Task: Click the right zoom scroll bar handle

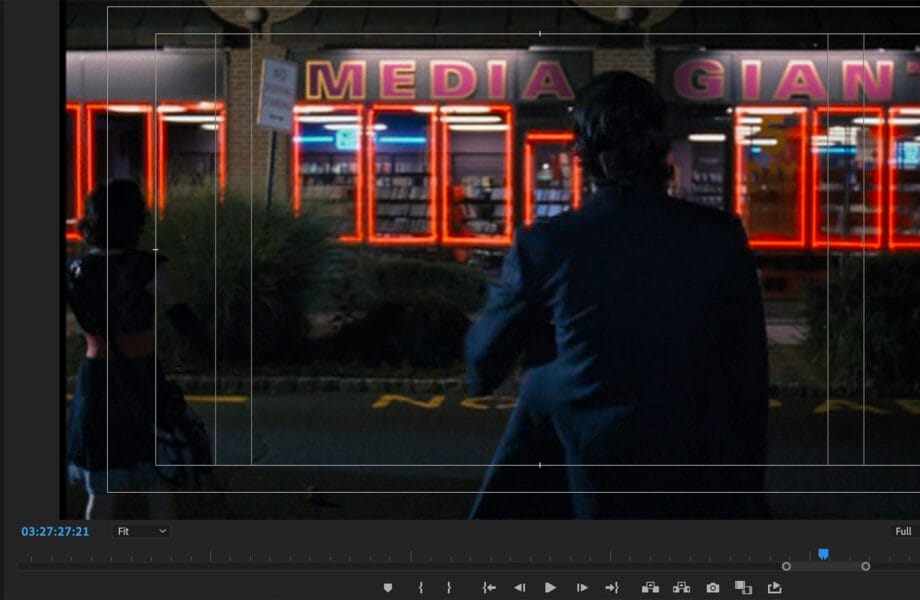Action: click(x=865, y=567)
